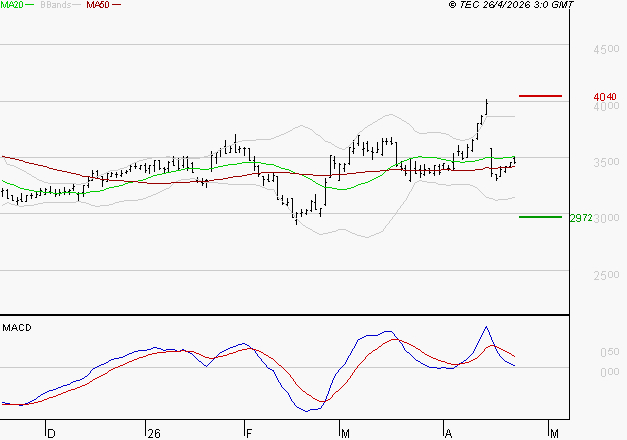The width and height of the screenshot is (627, 440).
Task: Click the MA50 legend label
Action: point(98,5)
